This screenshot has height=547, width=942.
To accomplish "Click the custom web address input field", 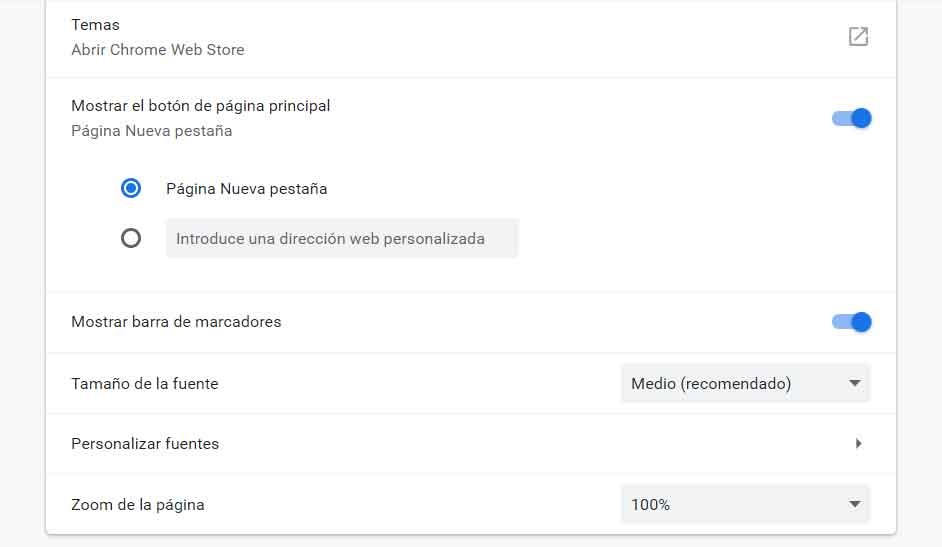I will (x=342, y=239).
